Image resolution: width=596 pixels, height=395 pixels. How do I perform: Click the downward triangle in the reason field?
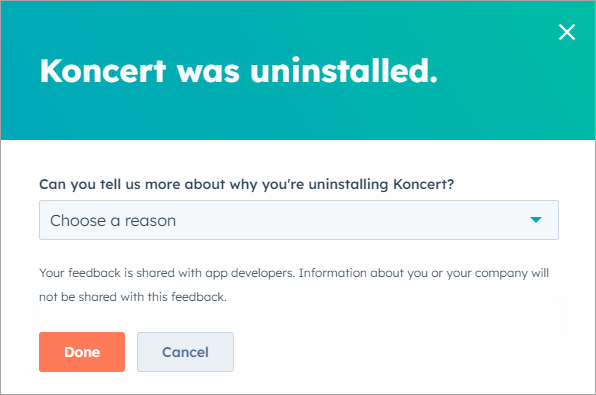tap(536, 220)
